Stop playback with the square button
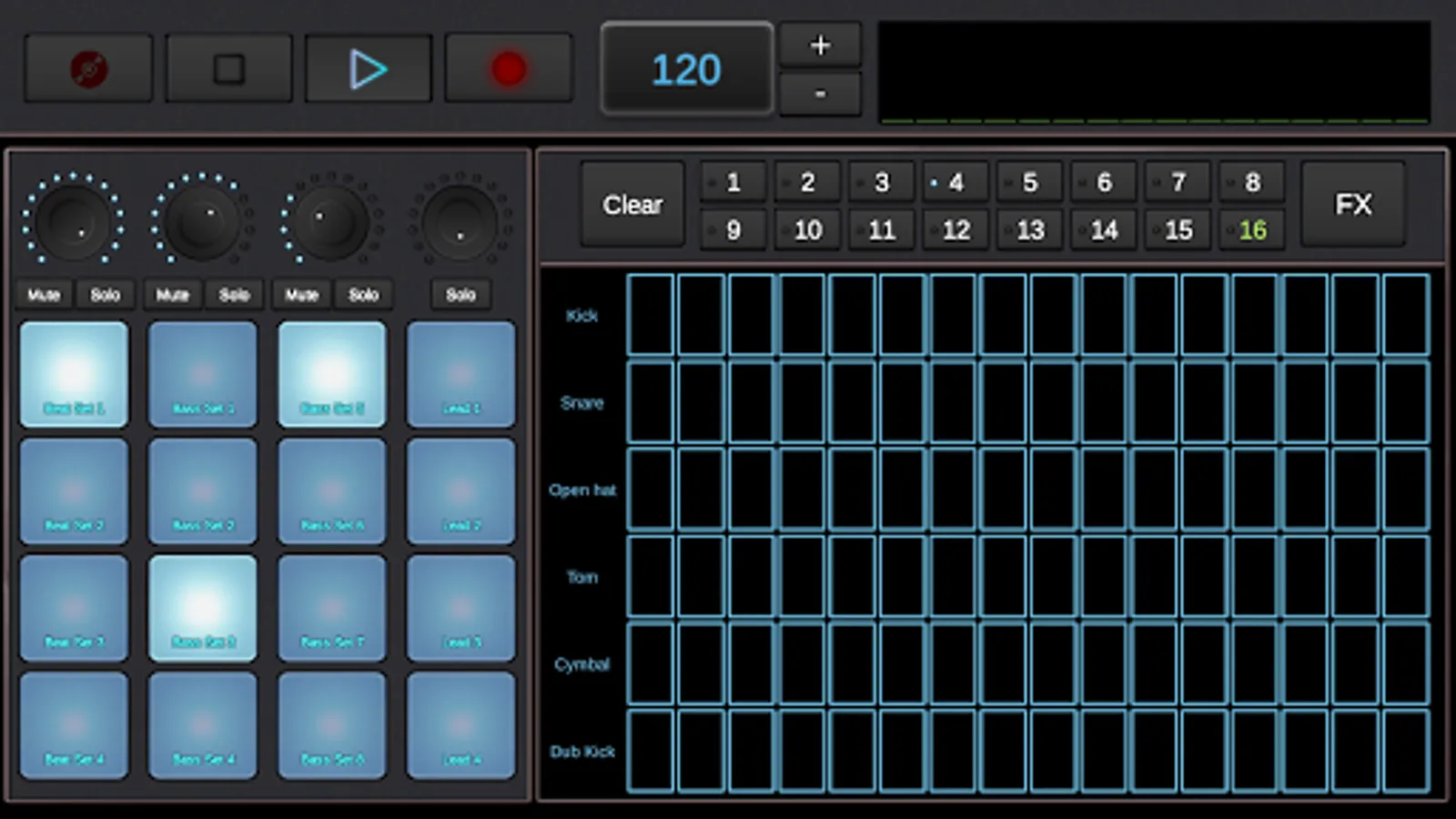Viewport: 1456px width, 819px height. (228, 68)
